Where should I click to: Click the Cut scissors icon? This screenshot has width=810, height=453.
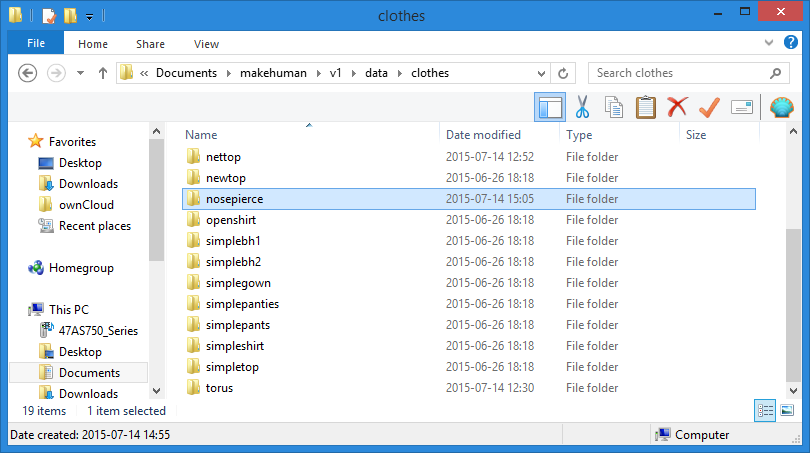582,106
